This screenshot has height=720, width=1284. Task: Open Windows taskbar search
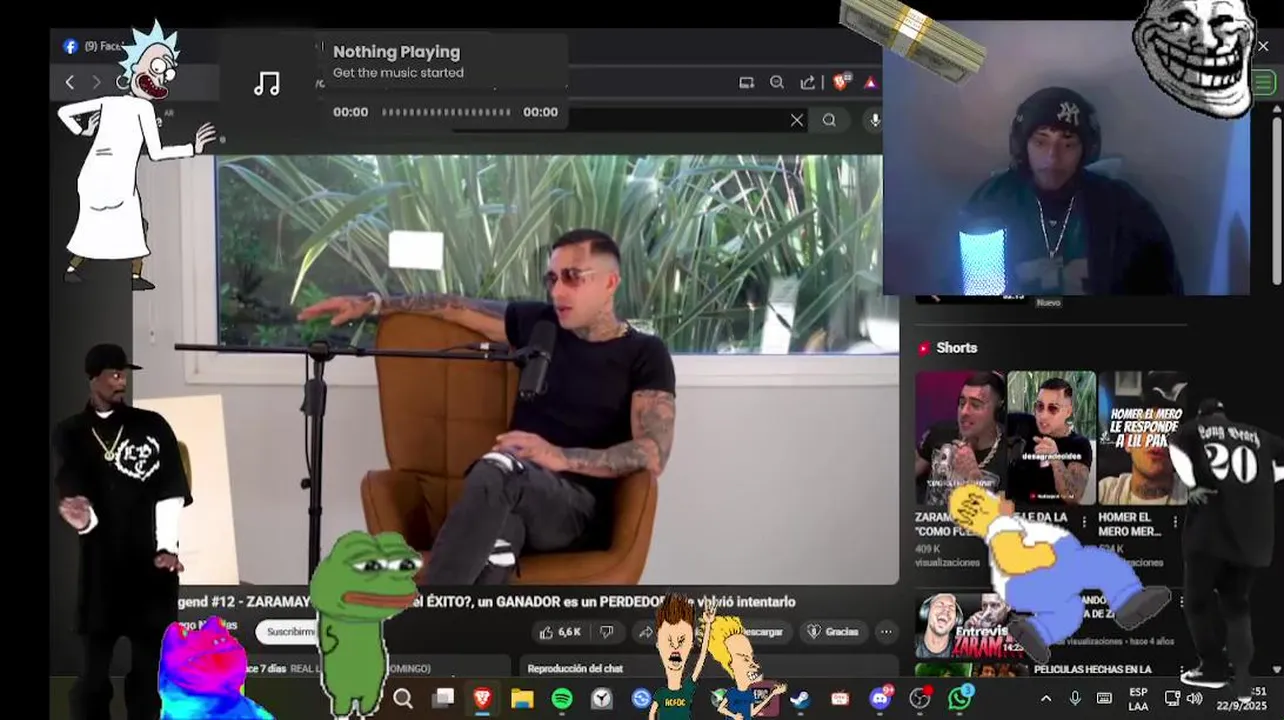(403, 698)
